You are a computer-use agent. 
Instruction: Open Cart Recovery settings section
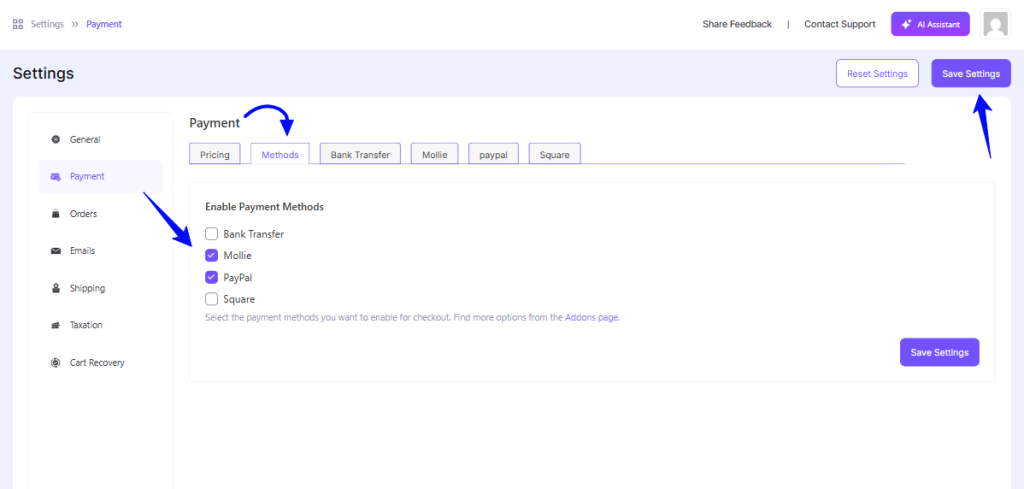point(101,362)
